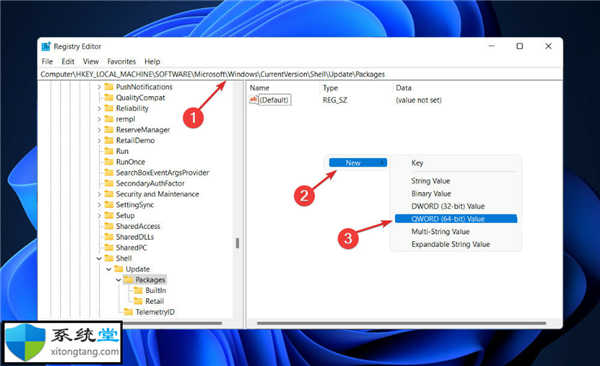Viewport: 600px width, 366px height.
Task: Open the Edit menu
Action: point(68,61)
